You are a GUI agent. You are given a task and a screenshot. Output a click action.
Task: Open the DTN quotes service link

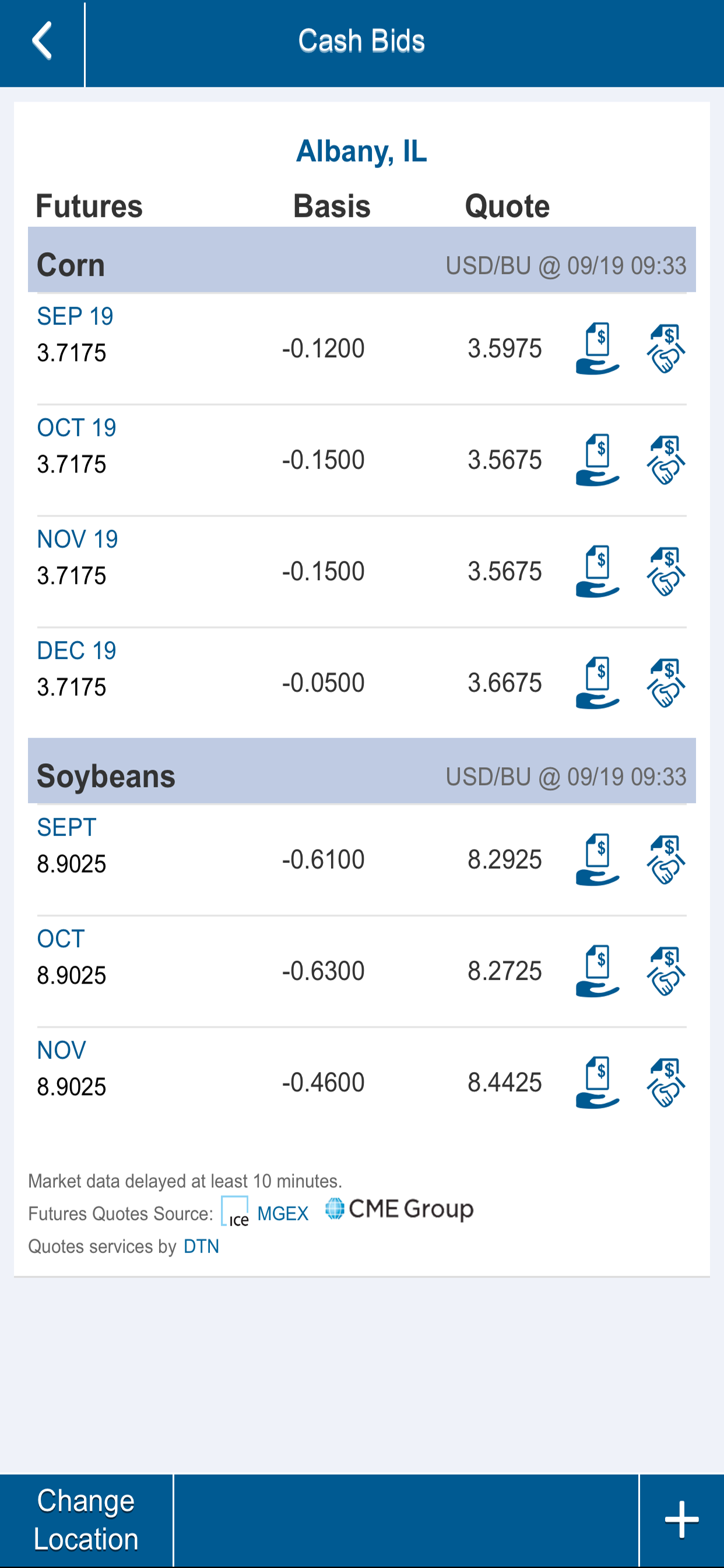[x=201, y=1247]
